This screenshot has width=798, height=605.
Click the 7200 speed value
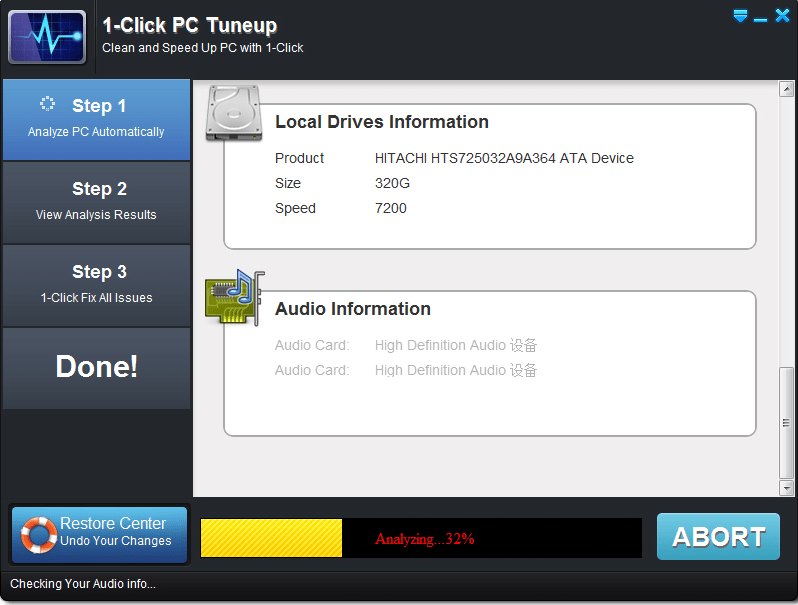coord(390,208)
